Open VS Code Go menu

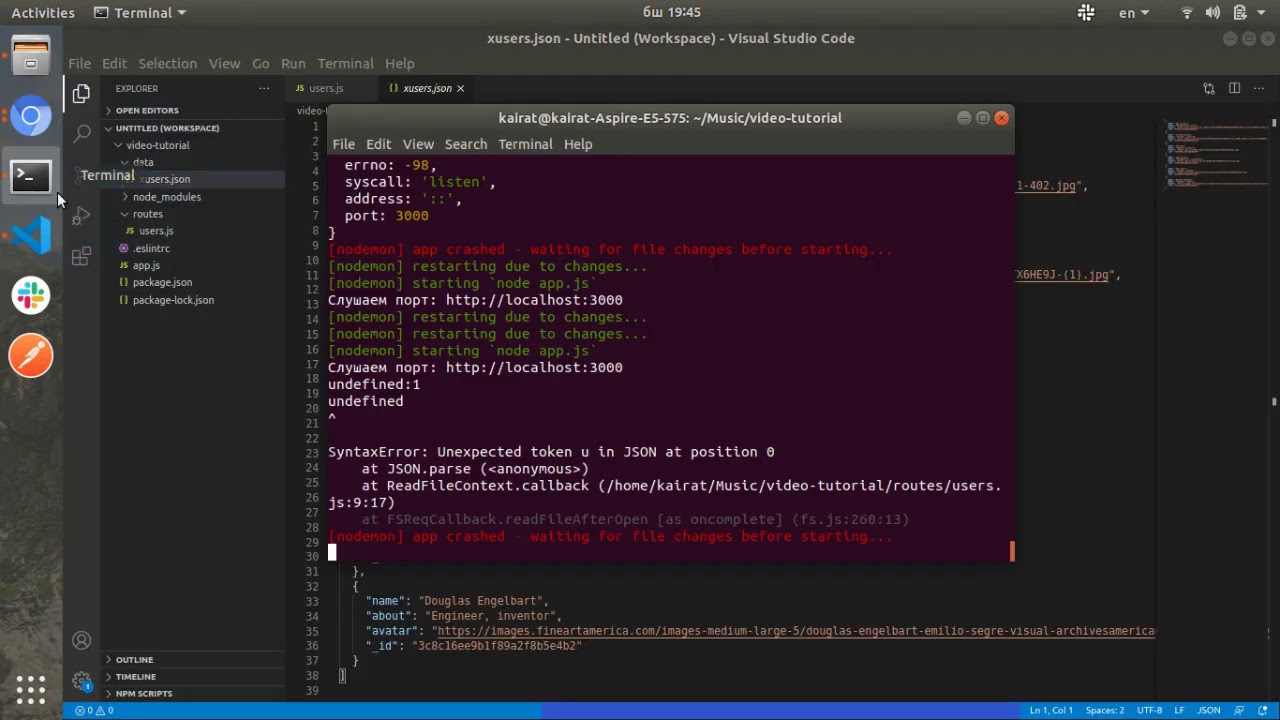click(x=260, y=63)
